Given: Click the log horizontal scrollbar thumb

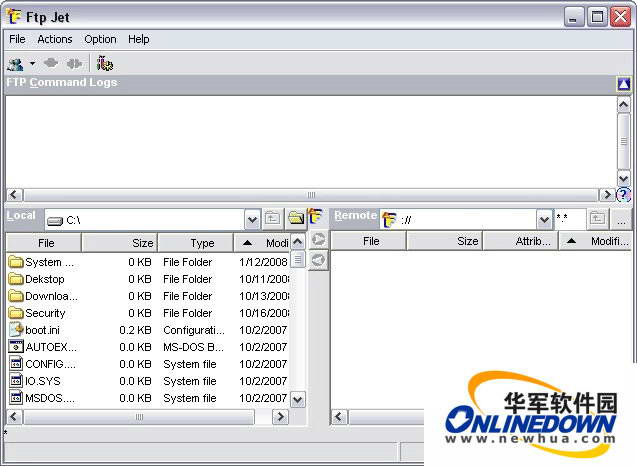Looking at the screenshot, I should (311, 195).
